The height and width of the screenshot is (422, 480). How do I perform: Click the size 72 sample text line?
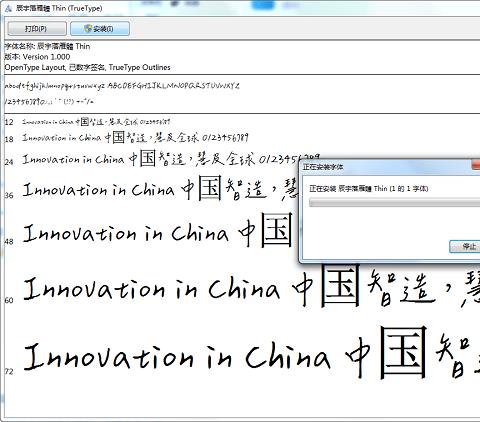[252, 353]
